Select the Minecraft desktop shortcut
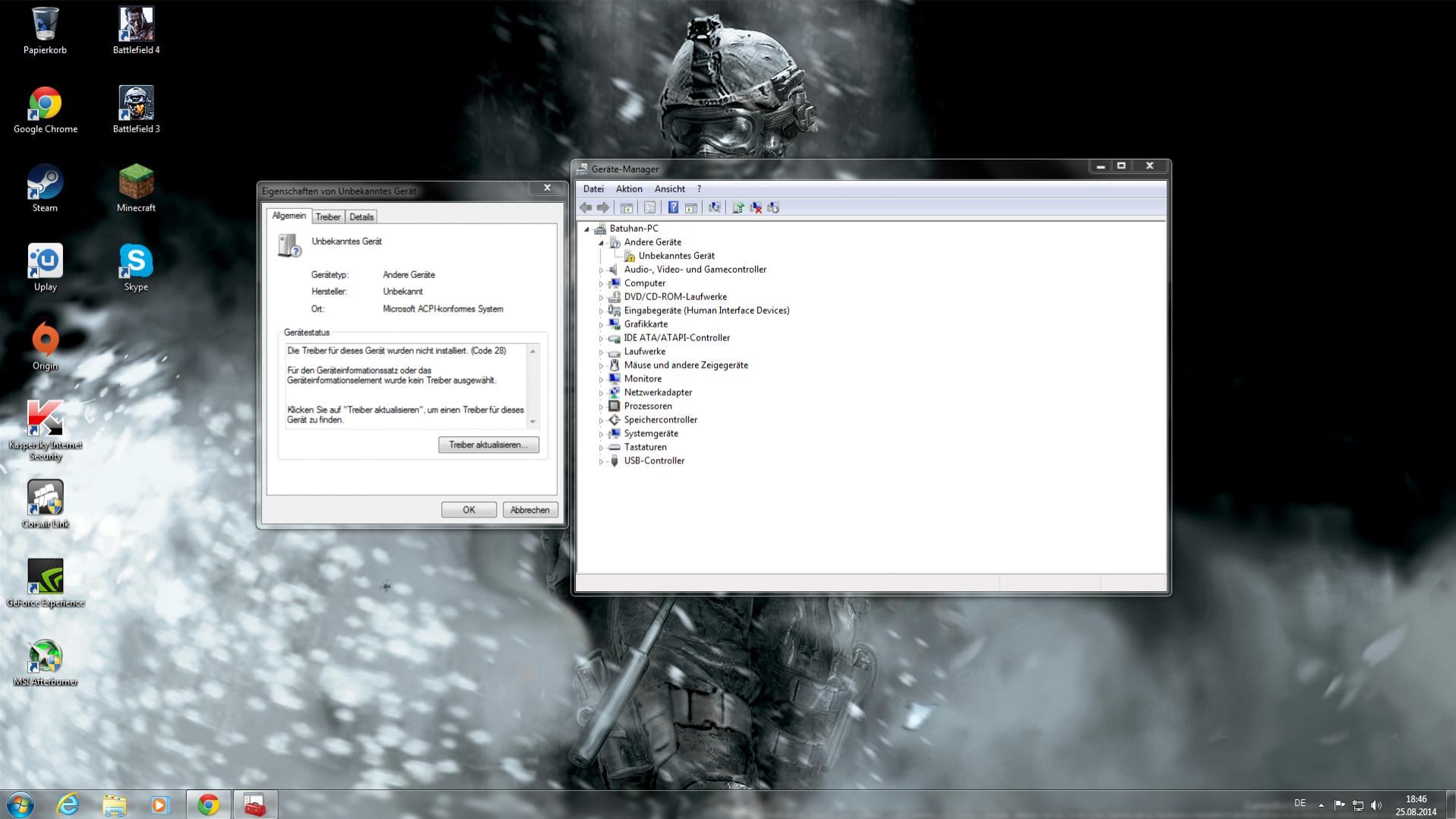The width and height of the screenshot is (1456, 819). [x=136, y=189]
